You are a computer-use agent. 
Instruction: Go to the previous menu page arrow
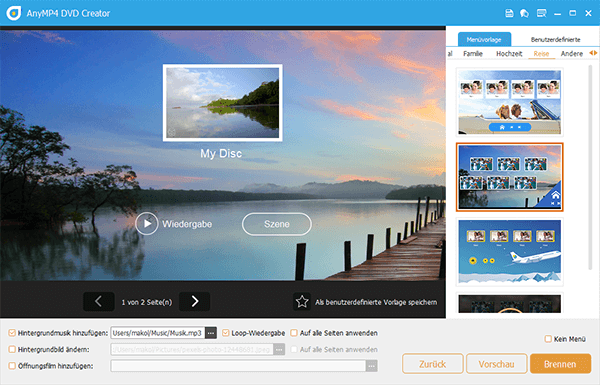[99, 302]
